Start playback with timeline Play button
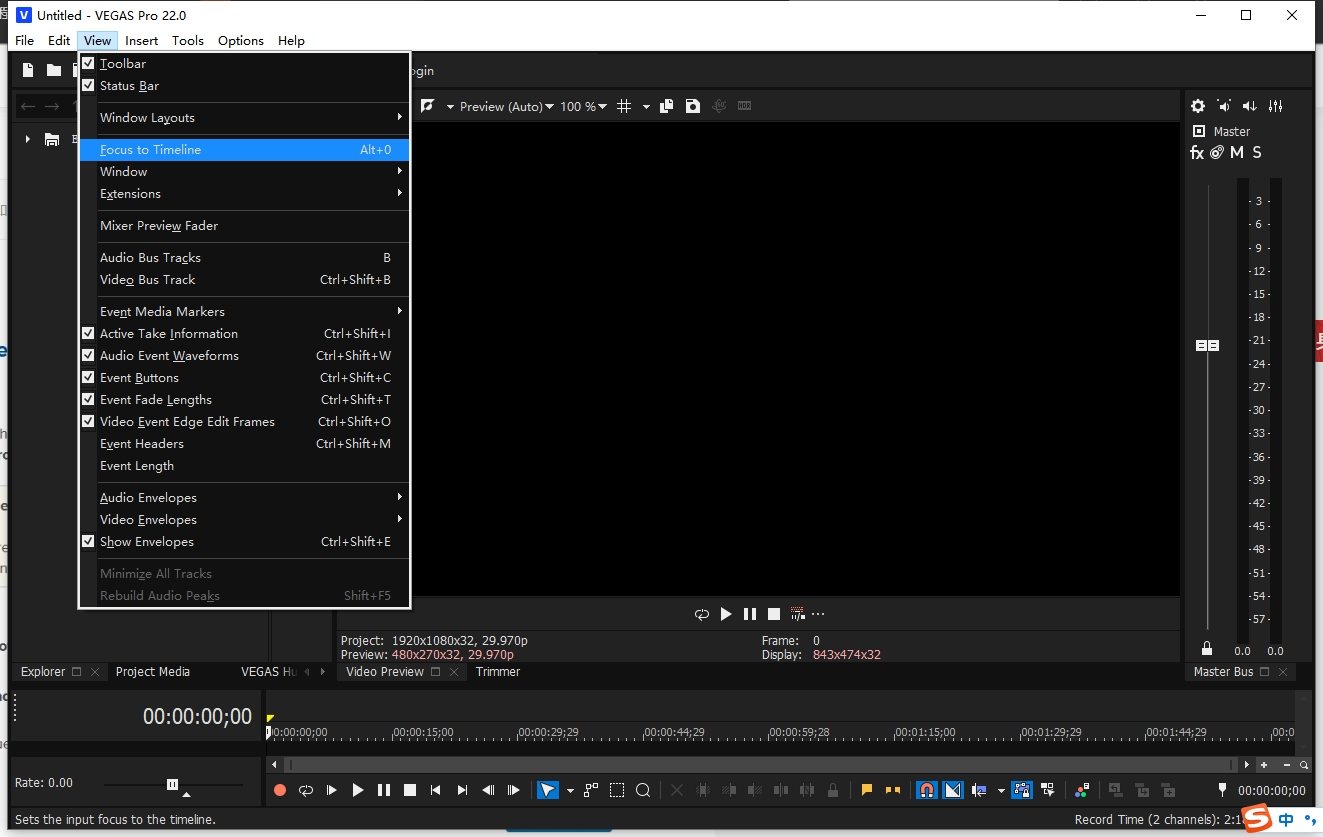 tap(358, 790)
